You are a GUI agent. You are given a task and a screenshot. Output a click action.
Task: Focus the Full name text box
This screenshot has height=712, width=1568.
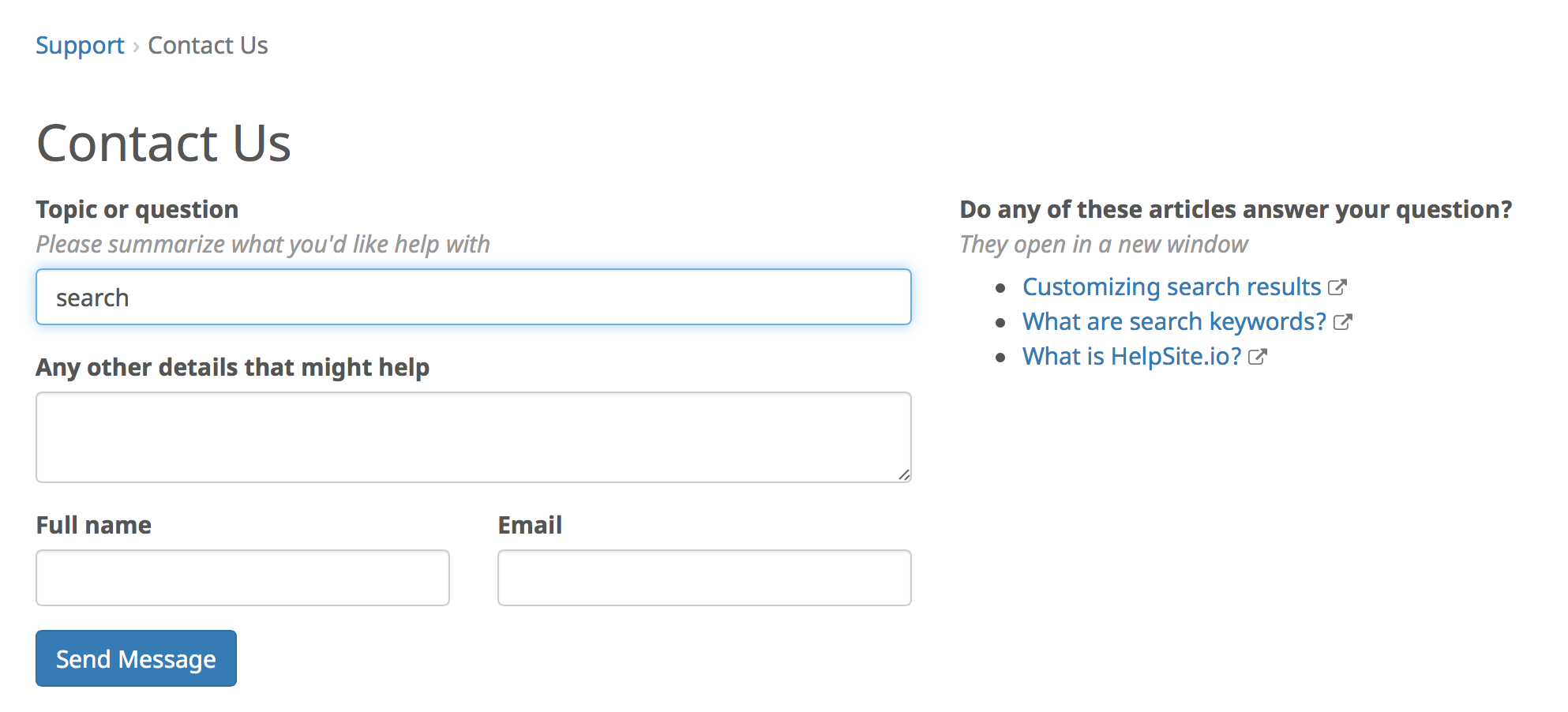242,578
